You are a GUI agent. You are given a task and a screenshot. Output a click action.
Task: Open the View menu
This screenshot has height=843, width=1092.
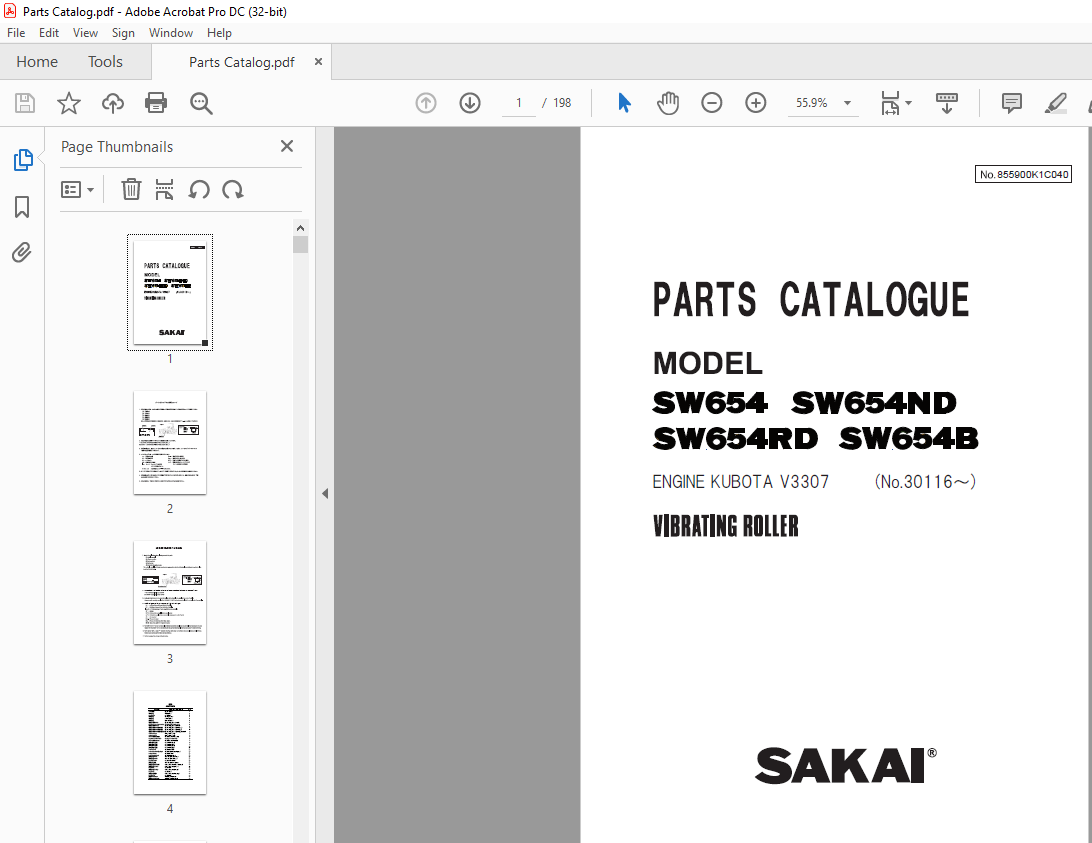tap(85, 33)
